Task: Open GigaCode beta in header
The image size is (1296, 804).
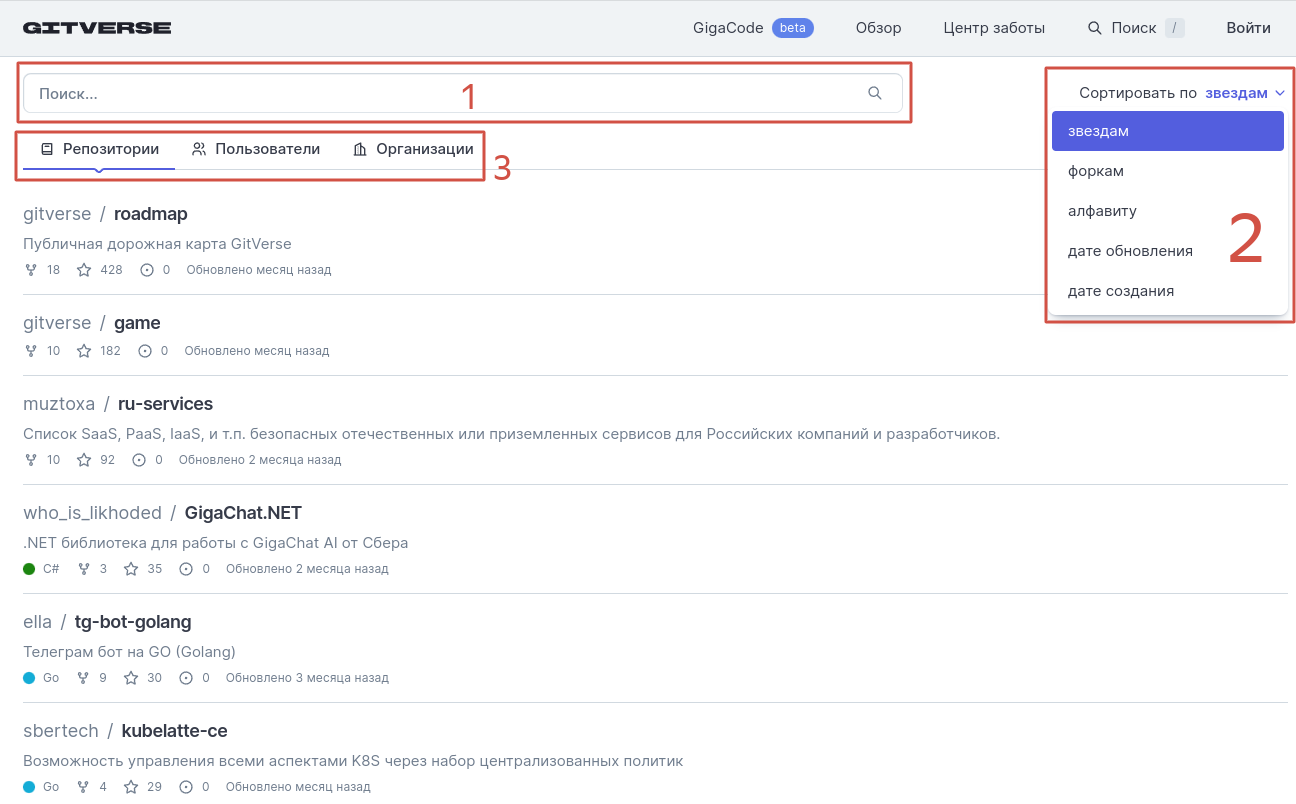Action: click(x=753, y=28)
